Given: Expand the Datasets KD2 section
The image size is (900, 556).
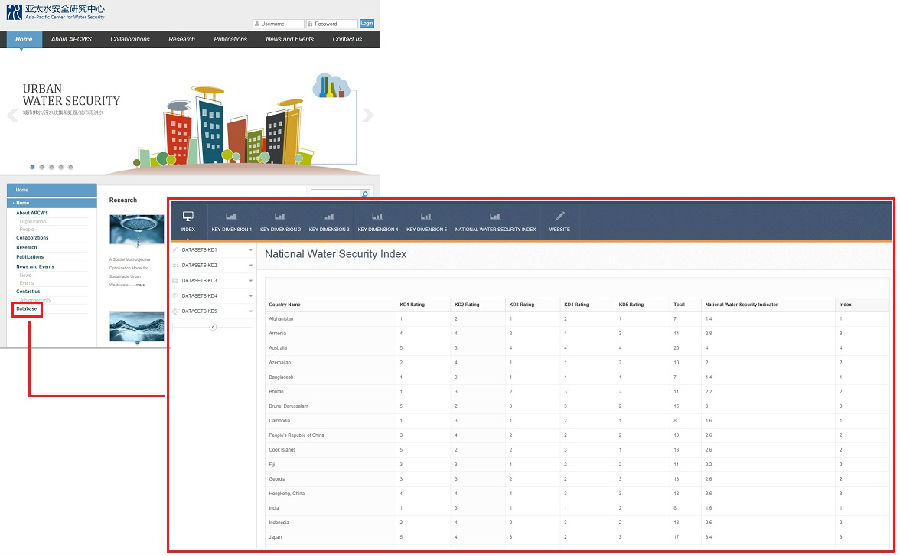Looking at the screenshot, I should pyautogui.click(x=249, y=265).
